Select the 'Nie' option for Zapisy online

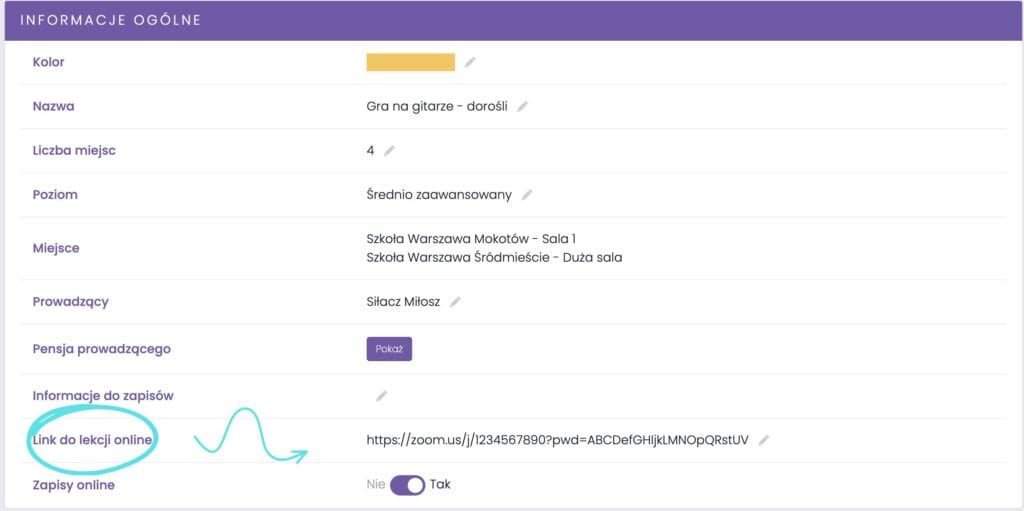point(375,485)
